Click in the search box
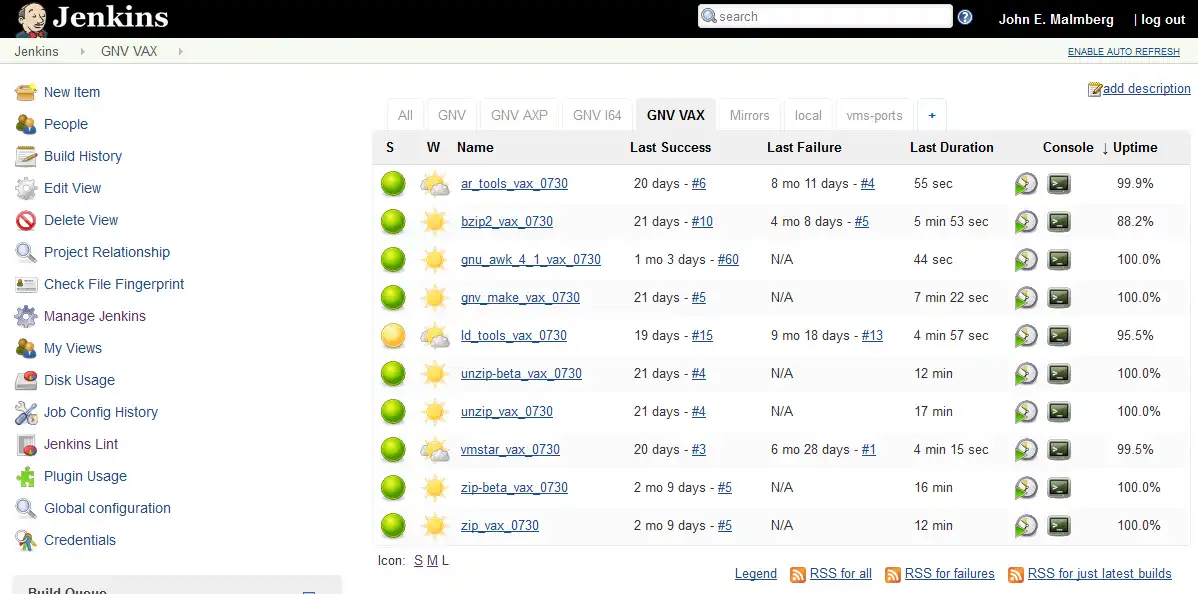 pos(825,16)
